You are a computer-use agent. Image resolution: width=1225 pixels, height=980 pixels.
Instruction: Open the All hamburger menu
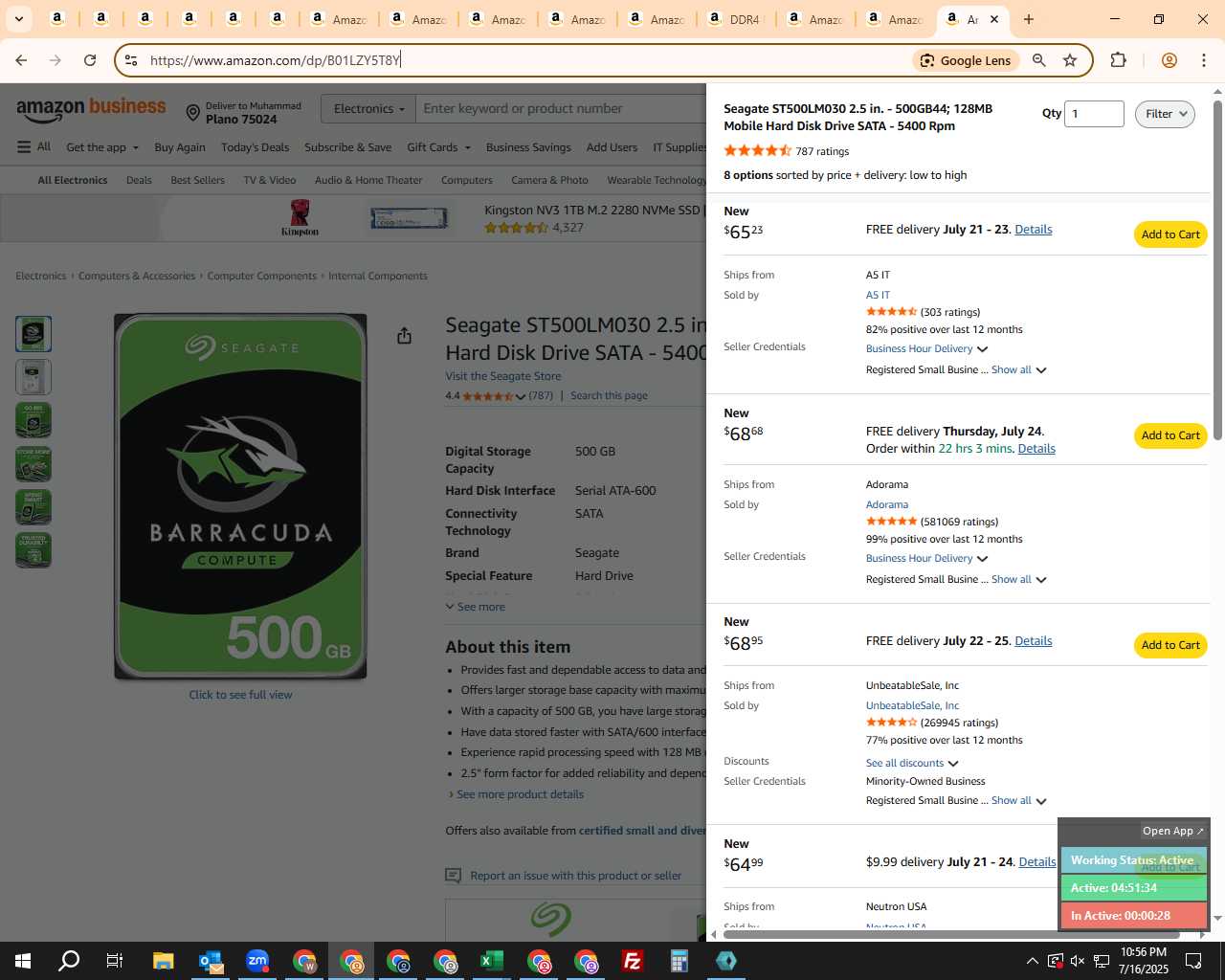[x=34, y=146]
